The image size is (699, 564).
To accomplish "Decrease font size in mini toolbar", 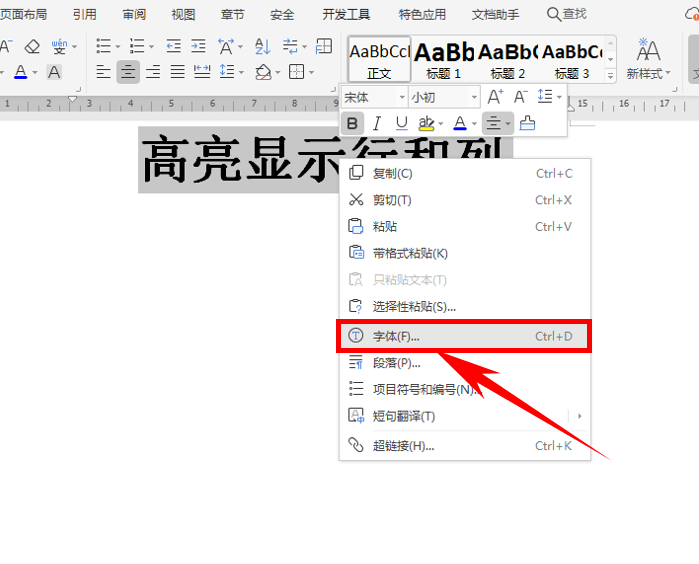I will (x=520, y=97).
